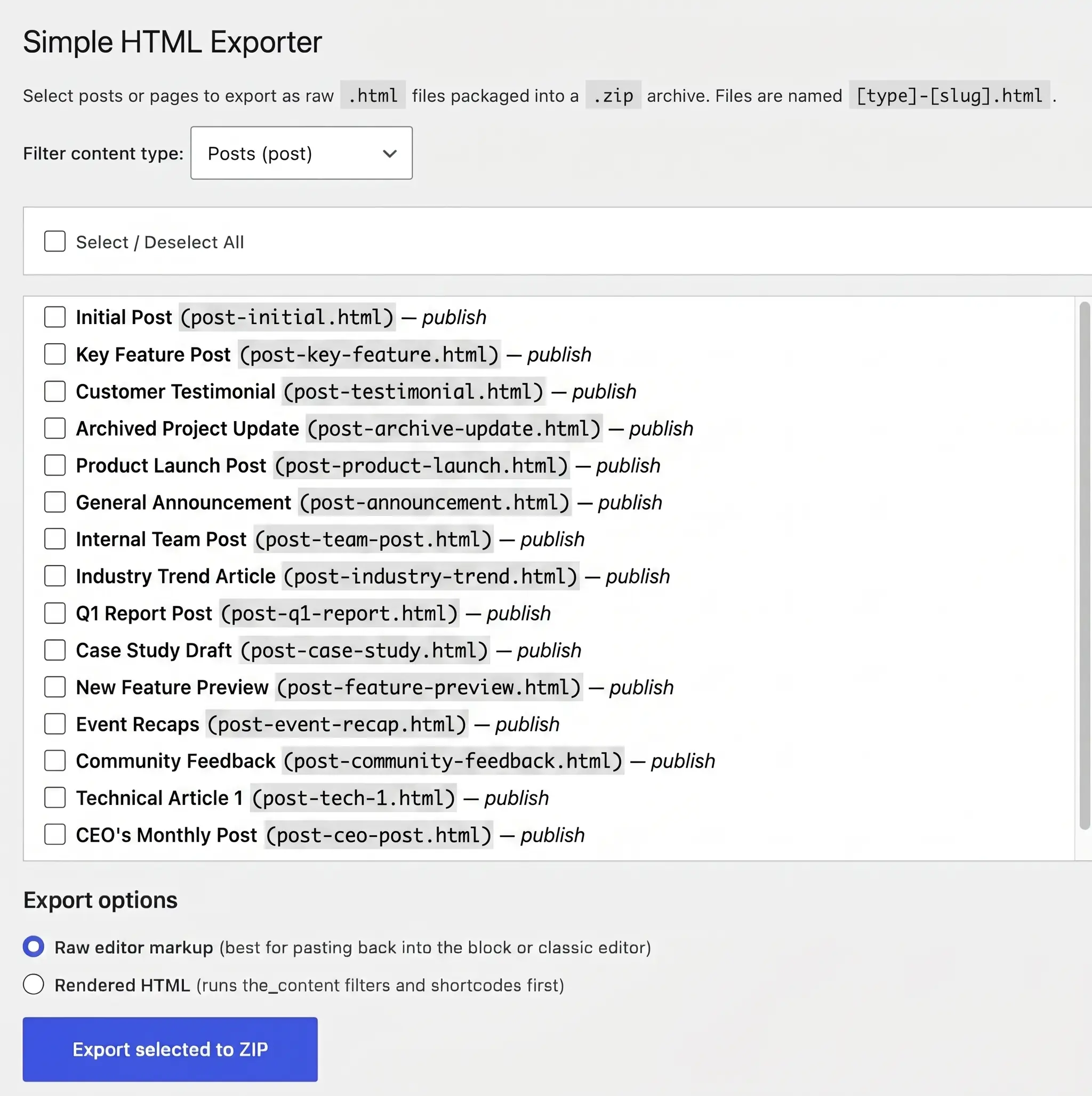
Task: Click the post-archive-update.html filename
Action: [454, 428]
